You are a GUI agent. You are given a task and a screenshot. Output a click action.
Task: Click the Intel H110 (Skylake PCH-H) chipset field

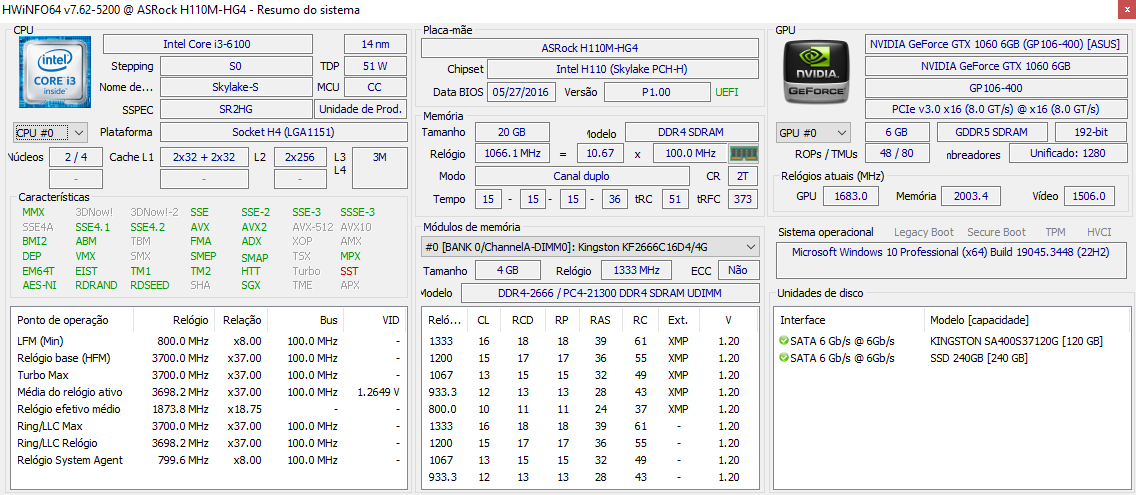[623, 70]
